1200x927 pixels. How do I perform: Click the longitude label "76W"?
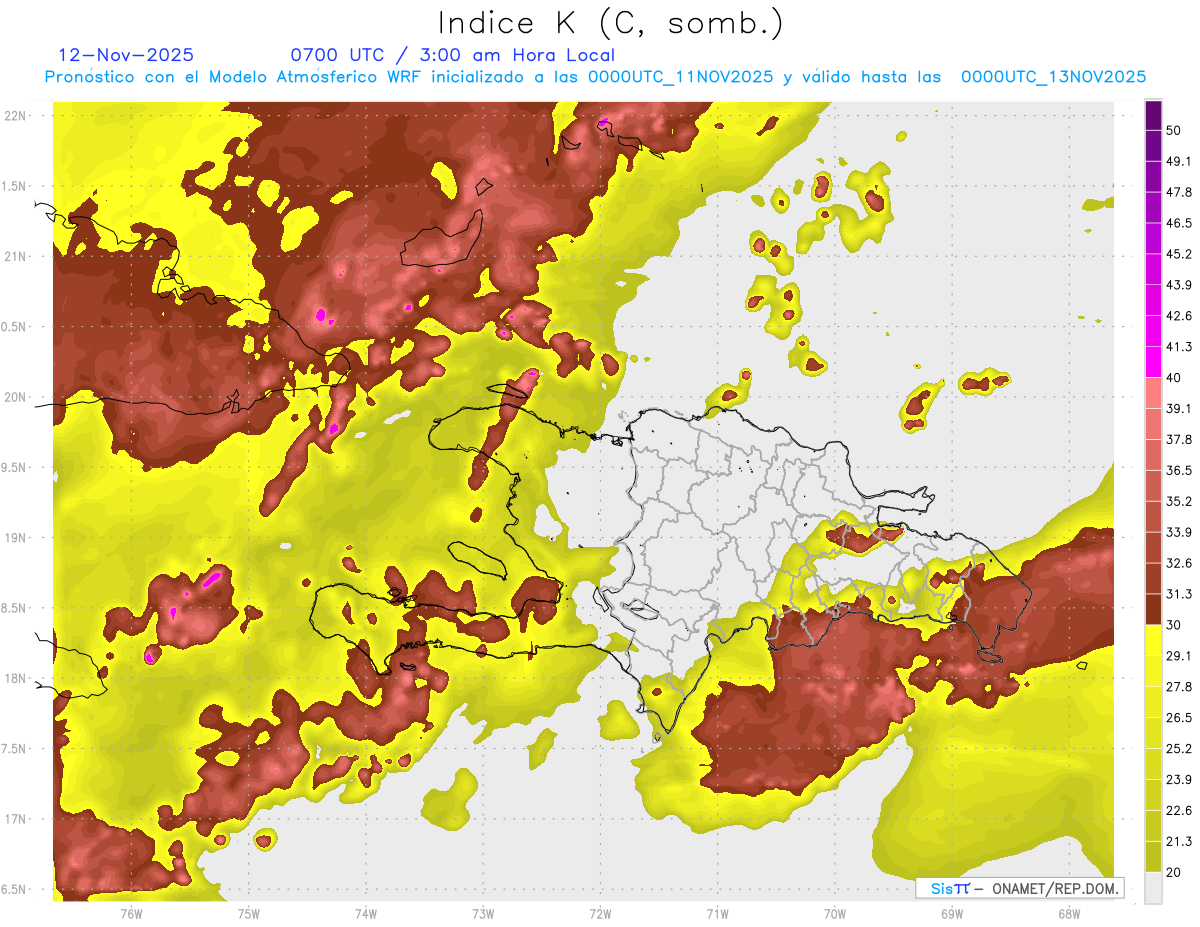131,913
